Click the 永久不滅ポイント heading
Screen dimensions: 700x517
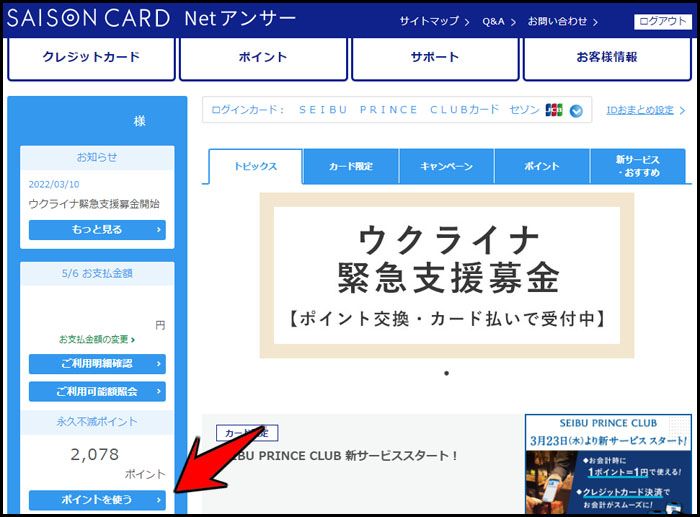pyautogui.click(x=96, y=421)
